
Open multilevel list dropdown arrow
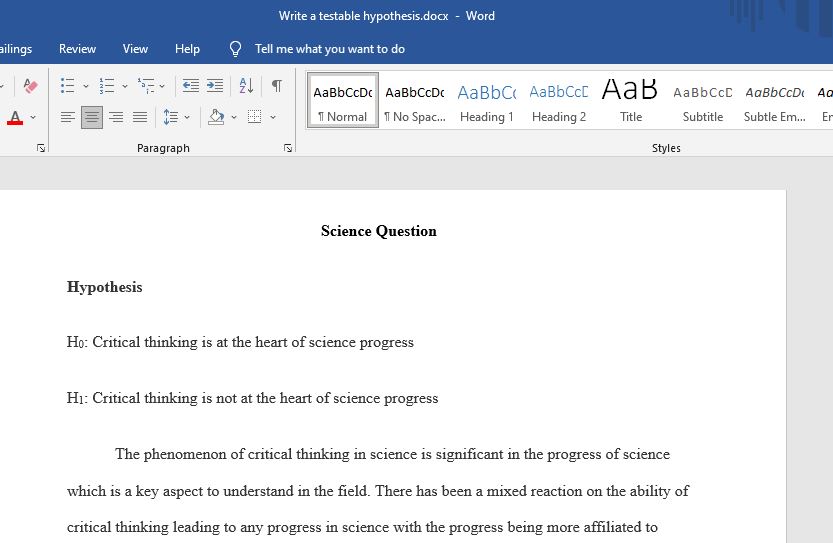pyautogui.click(x=162, y=86)
